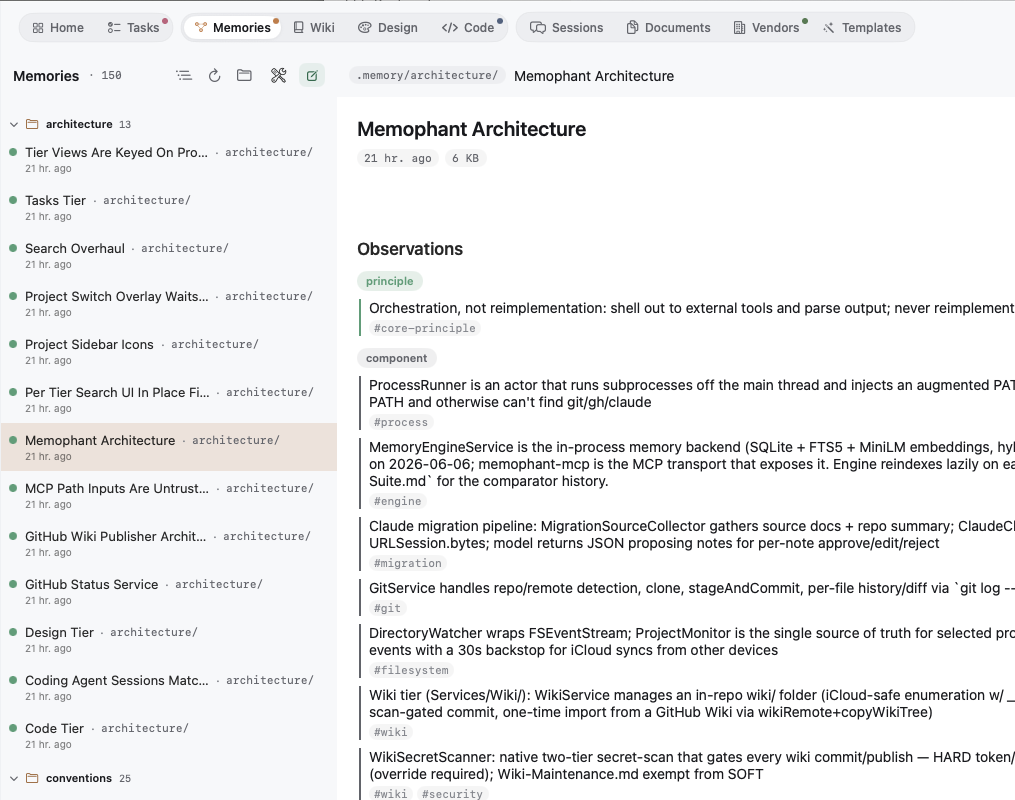Click the '21 hr. ago' badge under title
This screenshot has height=800, width=1015.
pos(397,159)
